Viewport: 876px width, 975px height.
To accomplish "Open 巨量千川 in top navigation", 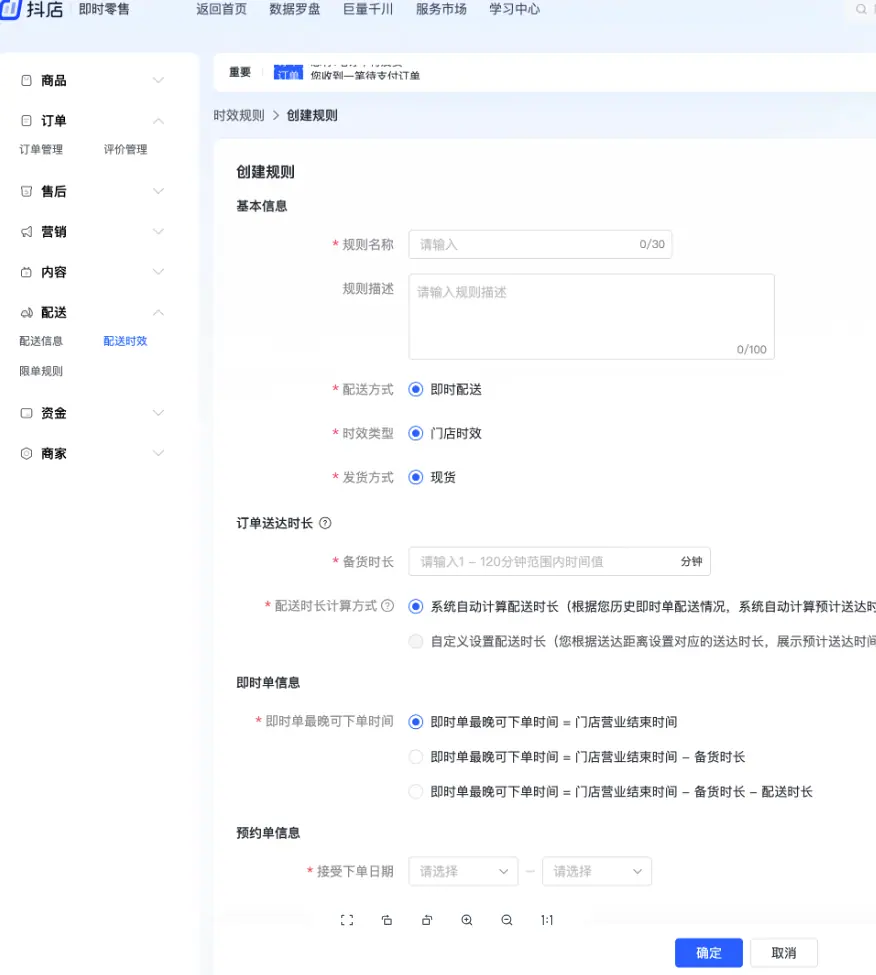I will pos(368,9).
